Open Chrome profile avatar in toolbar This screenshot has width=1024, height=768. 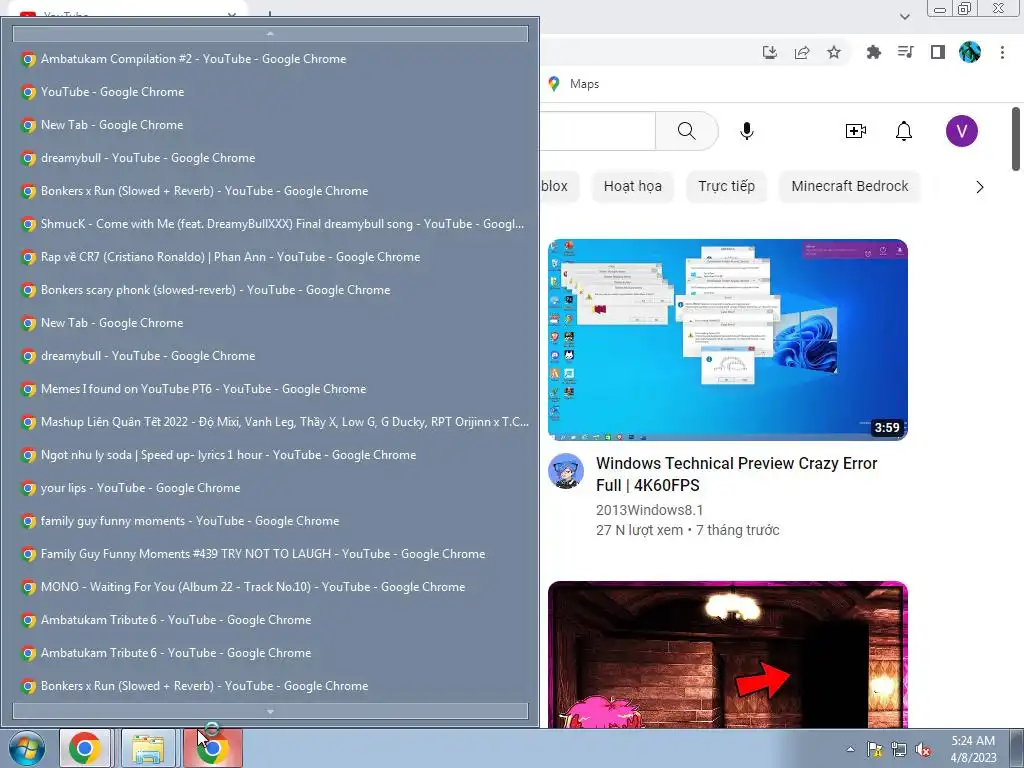[970, 52]
